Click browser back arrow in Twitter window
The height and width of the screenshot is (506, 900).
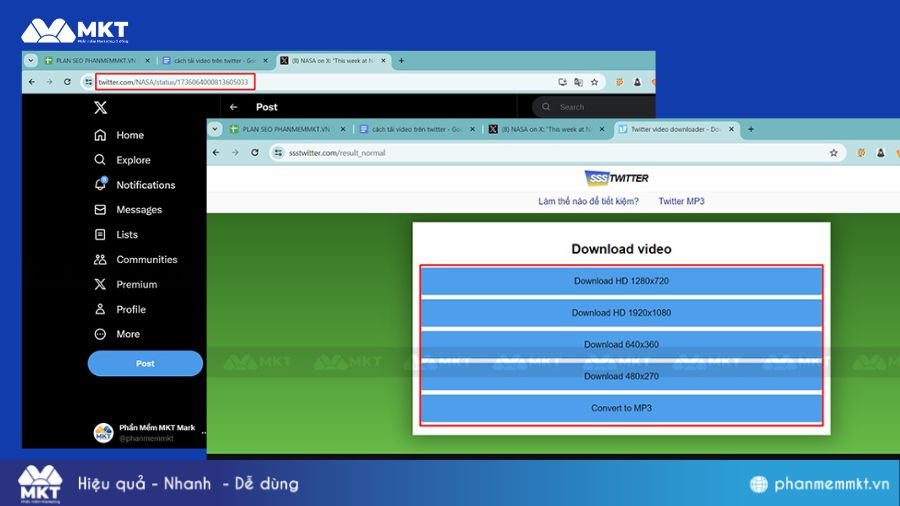point(32,82)
